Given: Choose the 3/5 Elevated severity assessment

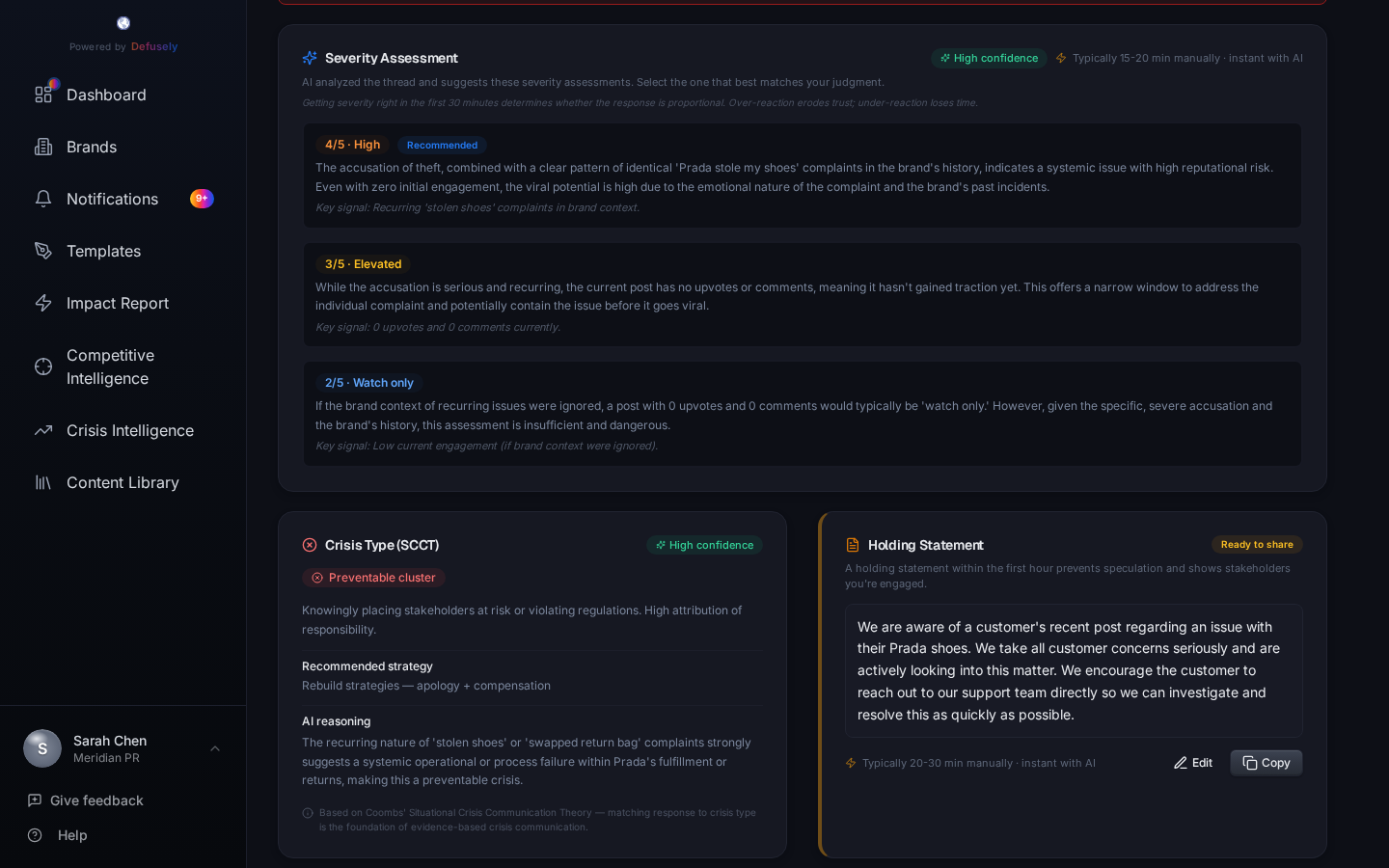Looking at the screenshot, I should click(x=802, y=295).
